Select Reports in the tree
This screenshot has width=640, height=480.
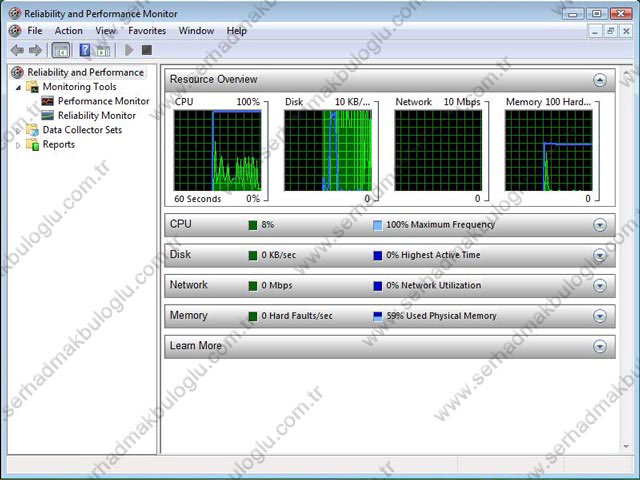(x=59, y=144)
